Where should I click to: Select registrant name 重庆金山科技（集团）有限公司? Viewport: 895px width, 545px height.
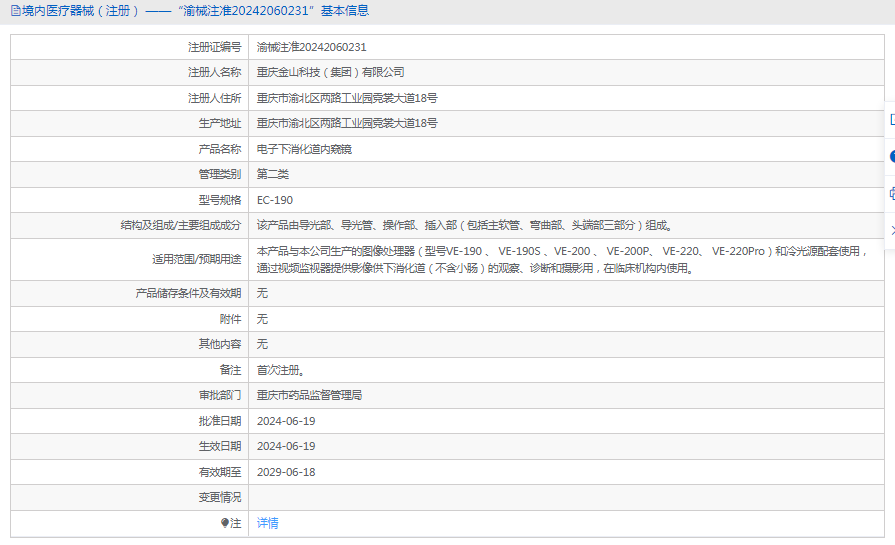(x=330, y=72)
